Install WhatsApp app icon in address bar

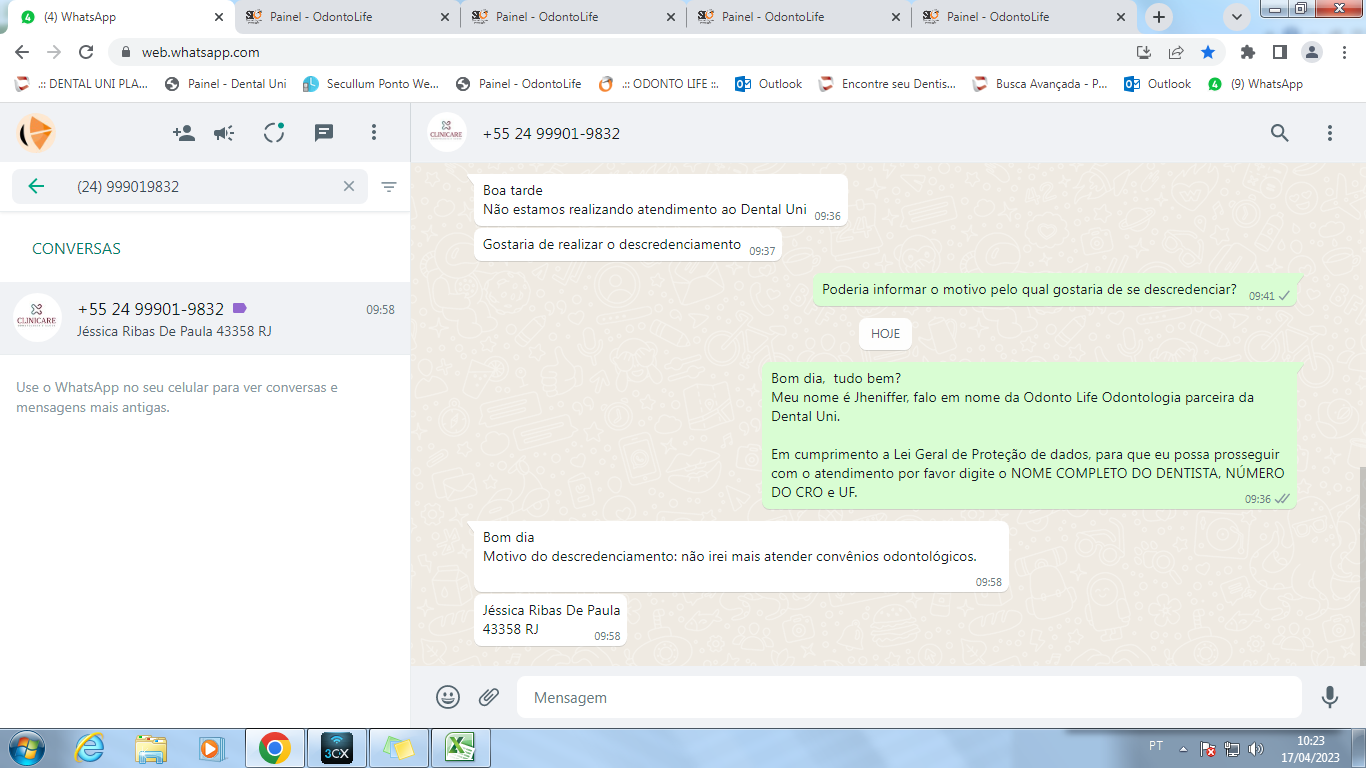point(1144,52)
